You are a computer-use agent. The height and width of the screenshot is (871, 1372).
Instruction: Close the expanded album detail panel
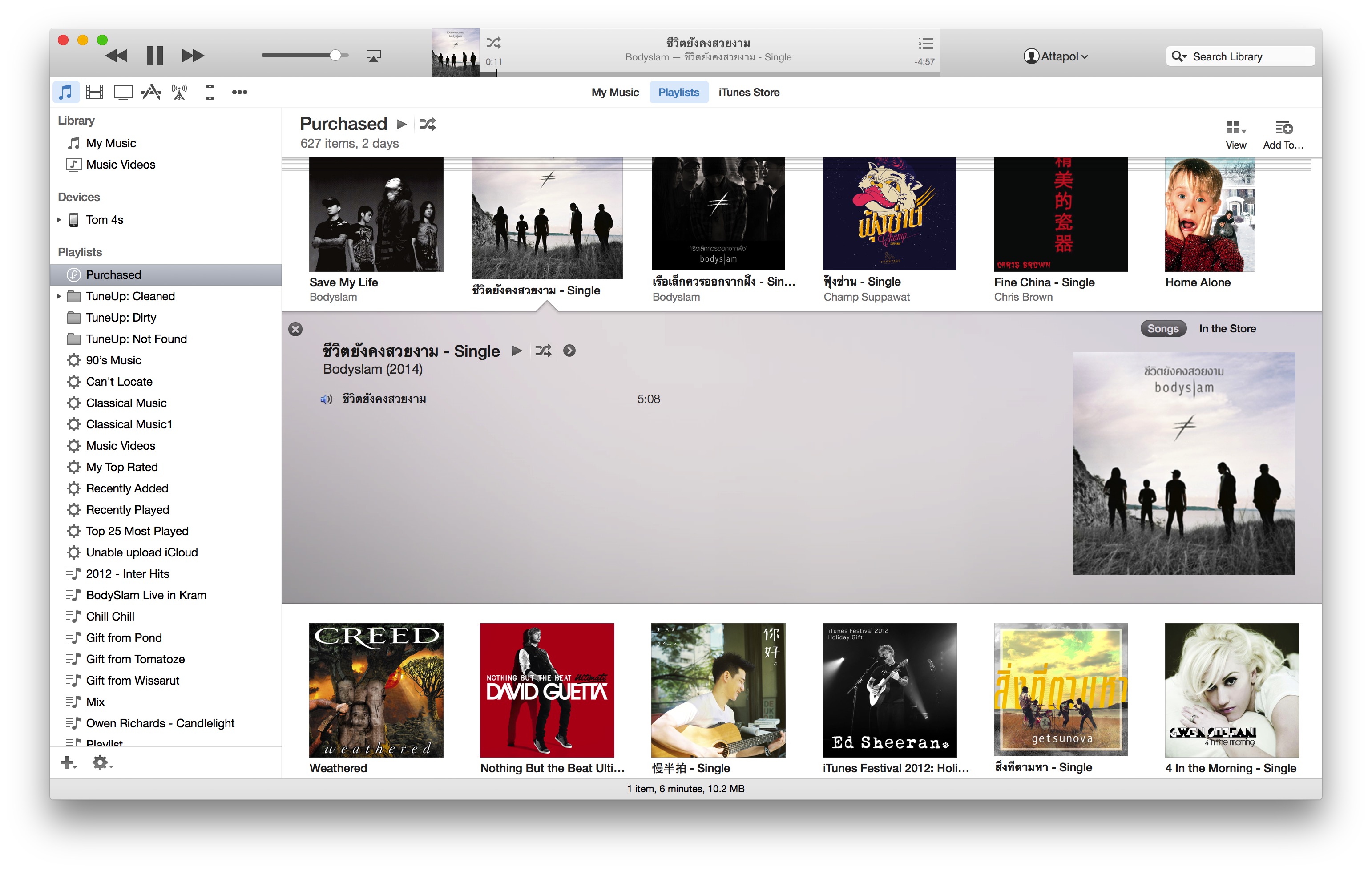click(295, 329)
